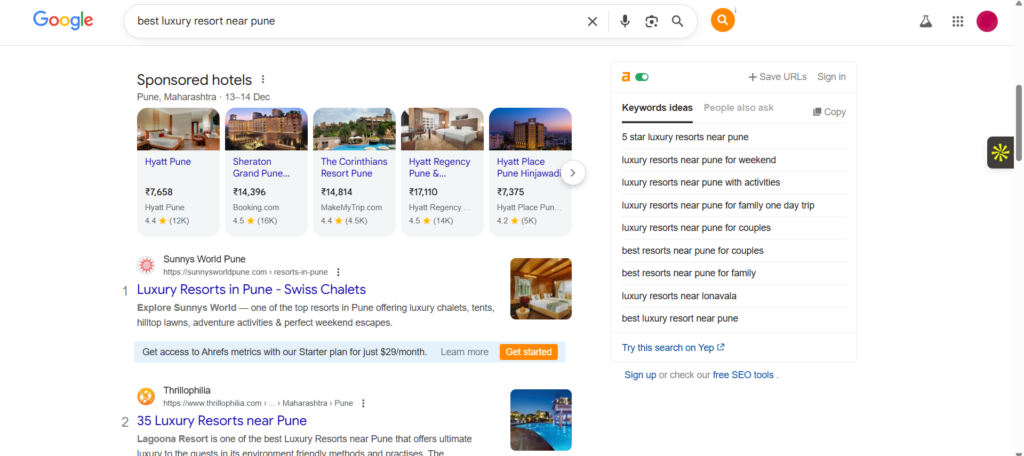Open the Luxury Resorts in Pune - Swiss Chalets result
1024x456 pixels.
click(x=251, y=290)
